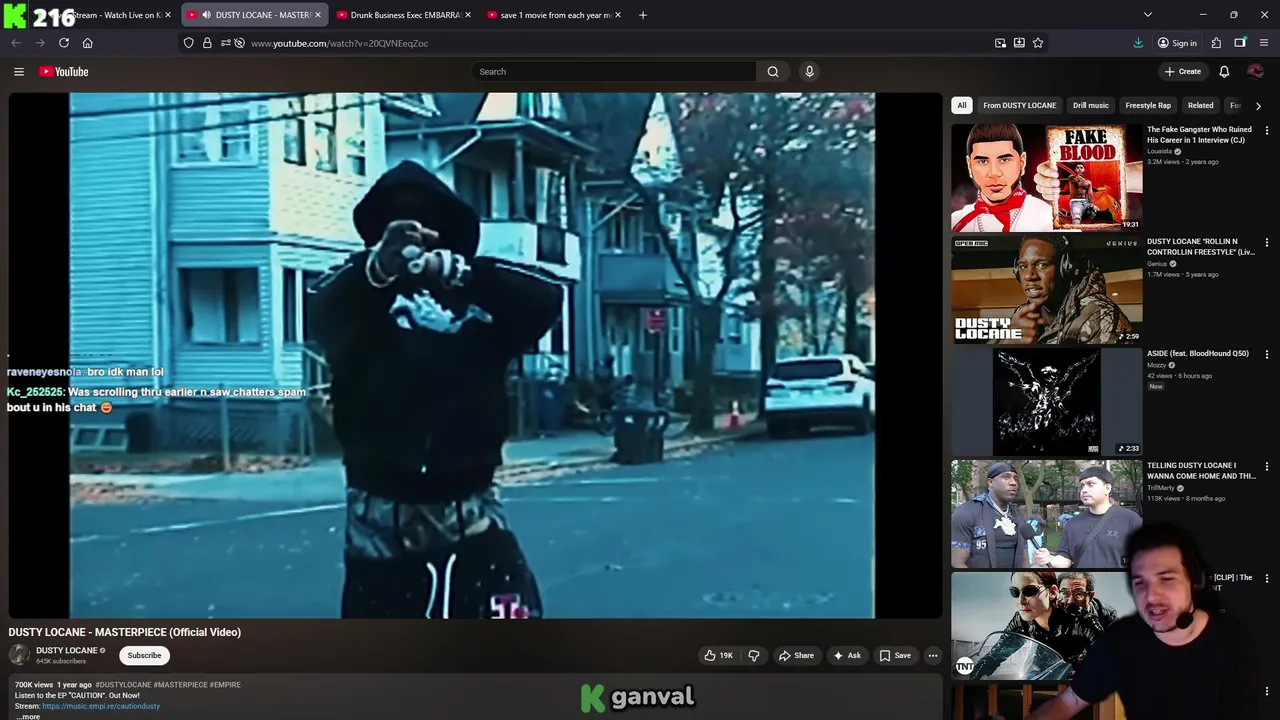This screenshot has width=1280, height=720.
Task: Open the TELLING DUSTY LOCANE video thumbnail
Action: [1046, 514]
